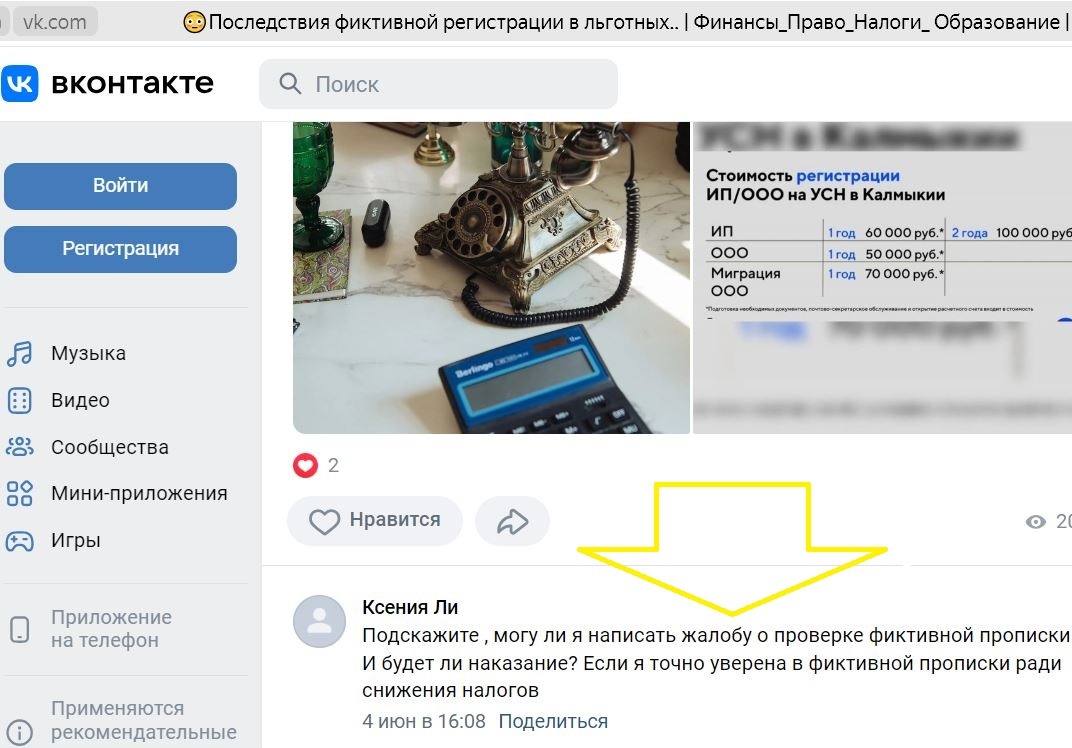Open Мини-приложения grid icon
Viewport: 1072px width, 748px height.
coord(19,493)
